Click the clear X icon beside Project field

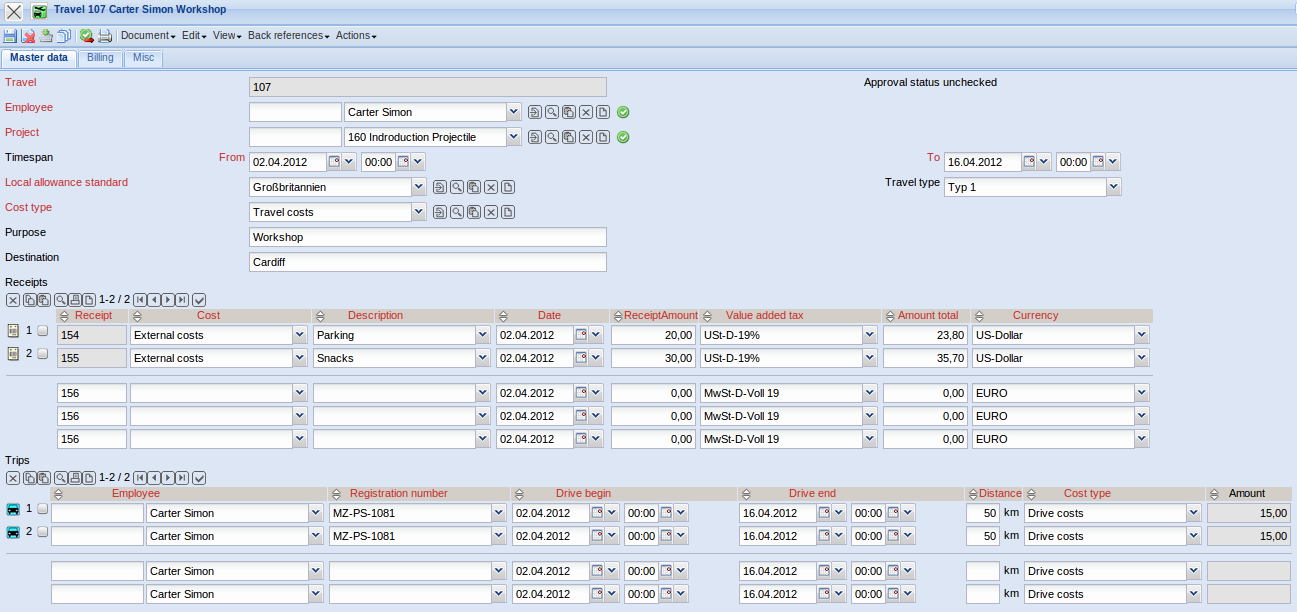click(585, 137)
